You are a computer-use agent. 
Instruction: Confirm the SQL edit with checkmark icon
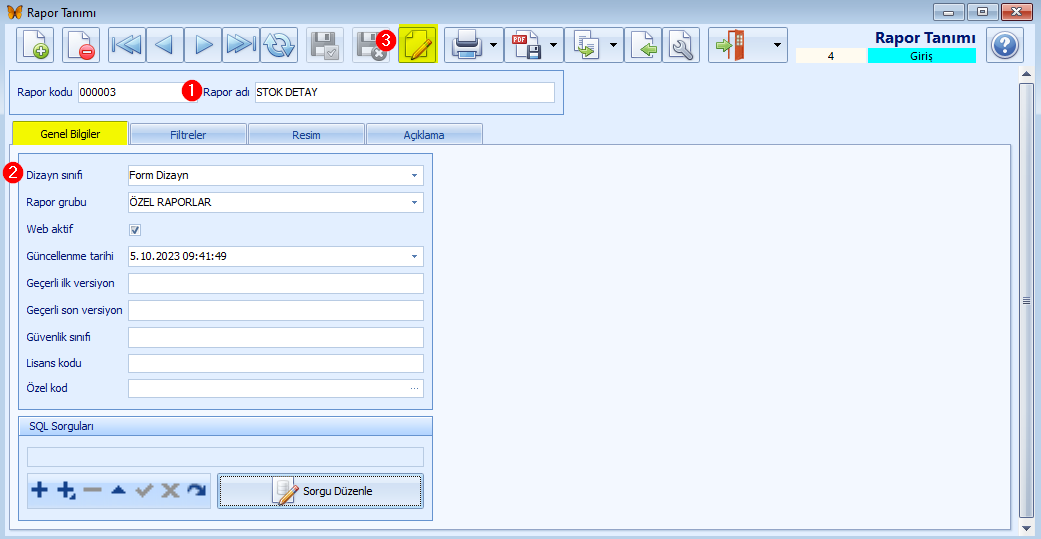click(x=144, y=491)
